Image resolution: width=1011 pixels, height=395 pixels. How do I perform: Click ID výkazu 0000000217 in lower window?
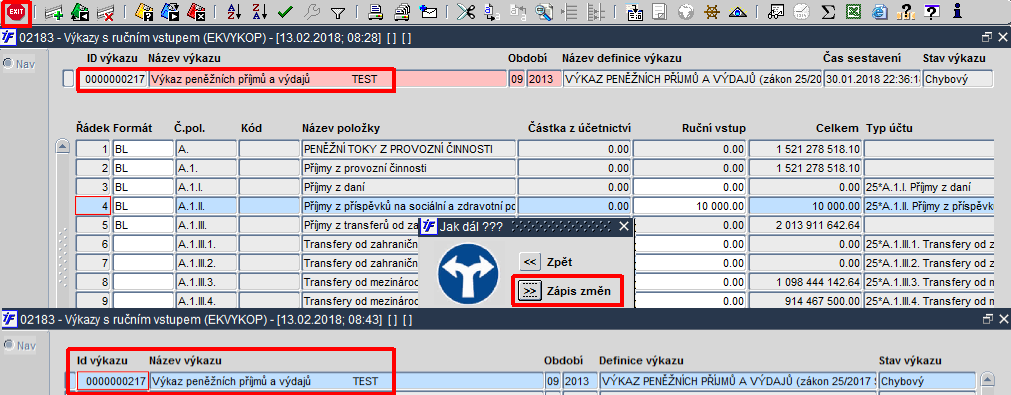coord(113,381)
